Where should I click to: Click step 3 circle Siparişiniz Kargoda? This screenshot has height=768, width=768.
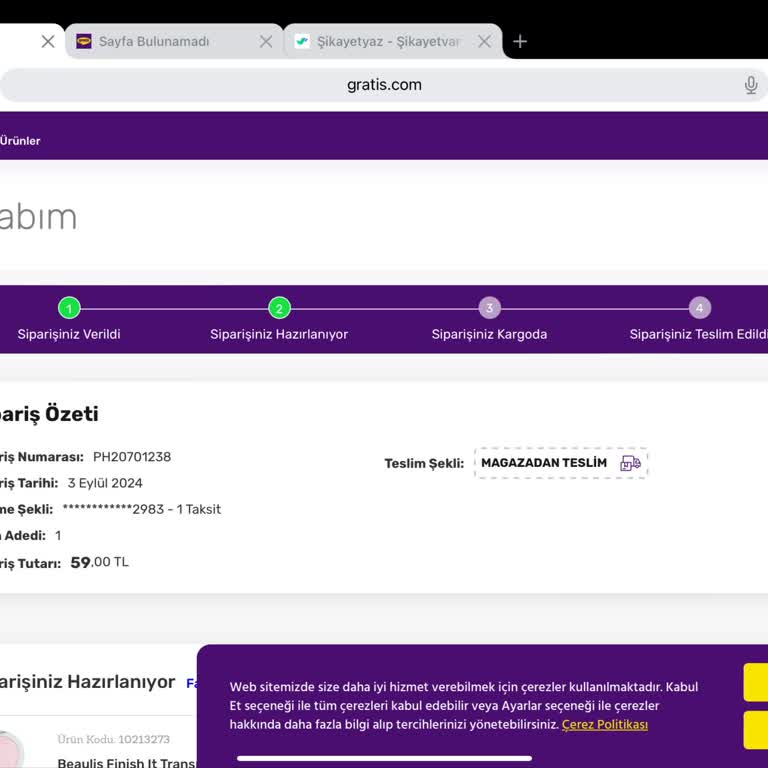pyautogui.click(x=489, y=308)
